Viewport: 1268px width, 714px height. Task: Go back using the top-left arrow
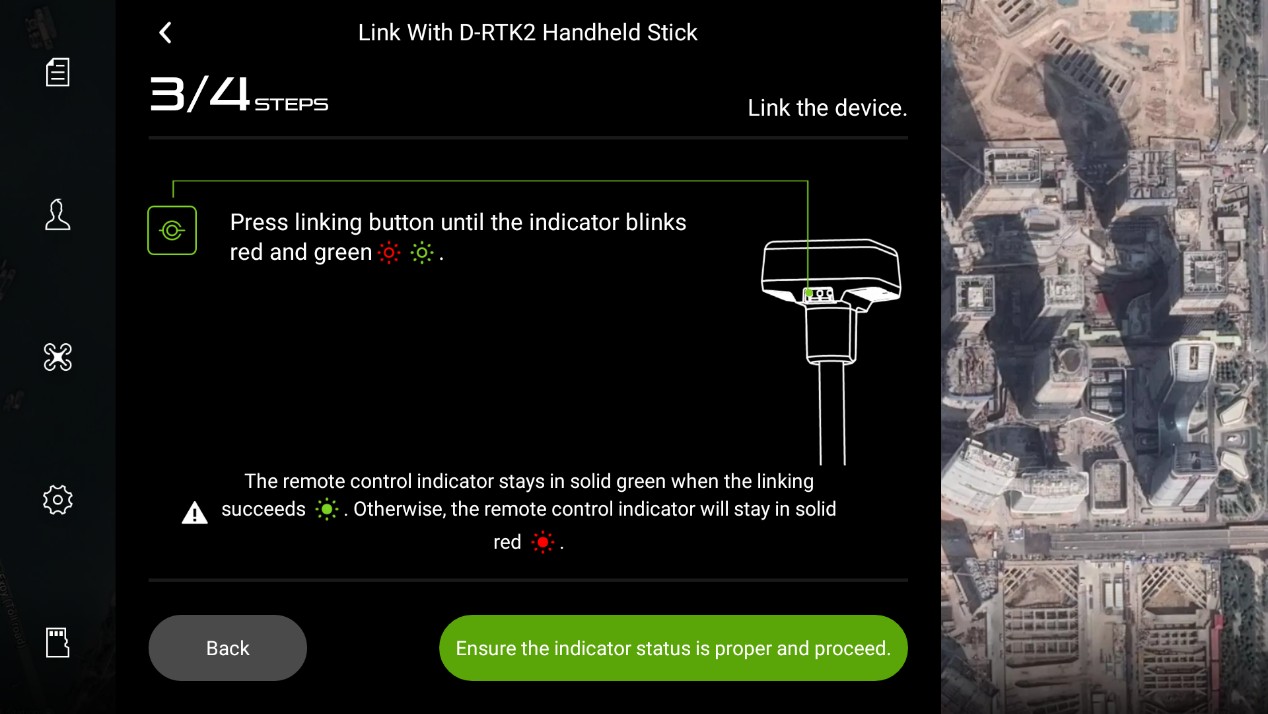click(x=165, y=33)
